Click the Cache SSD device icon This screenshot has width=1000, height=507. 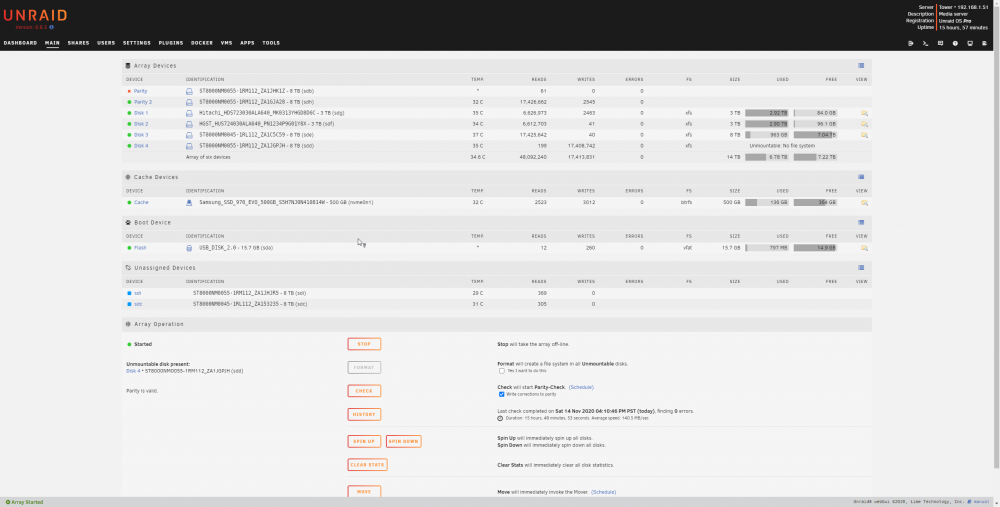coord(189,202)
